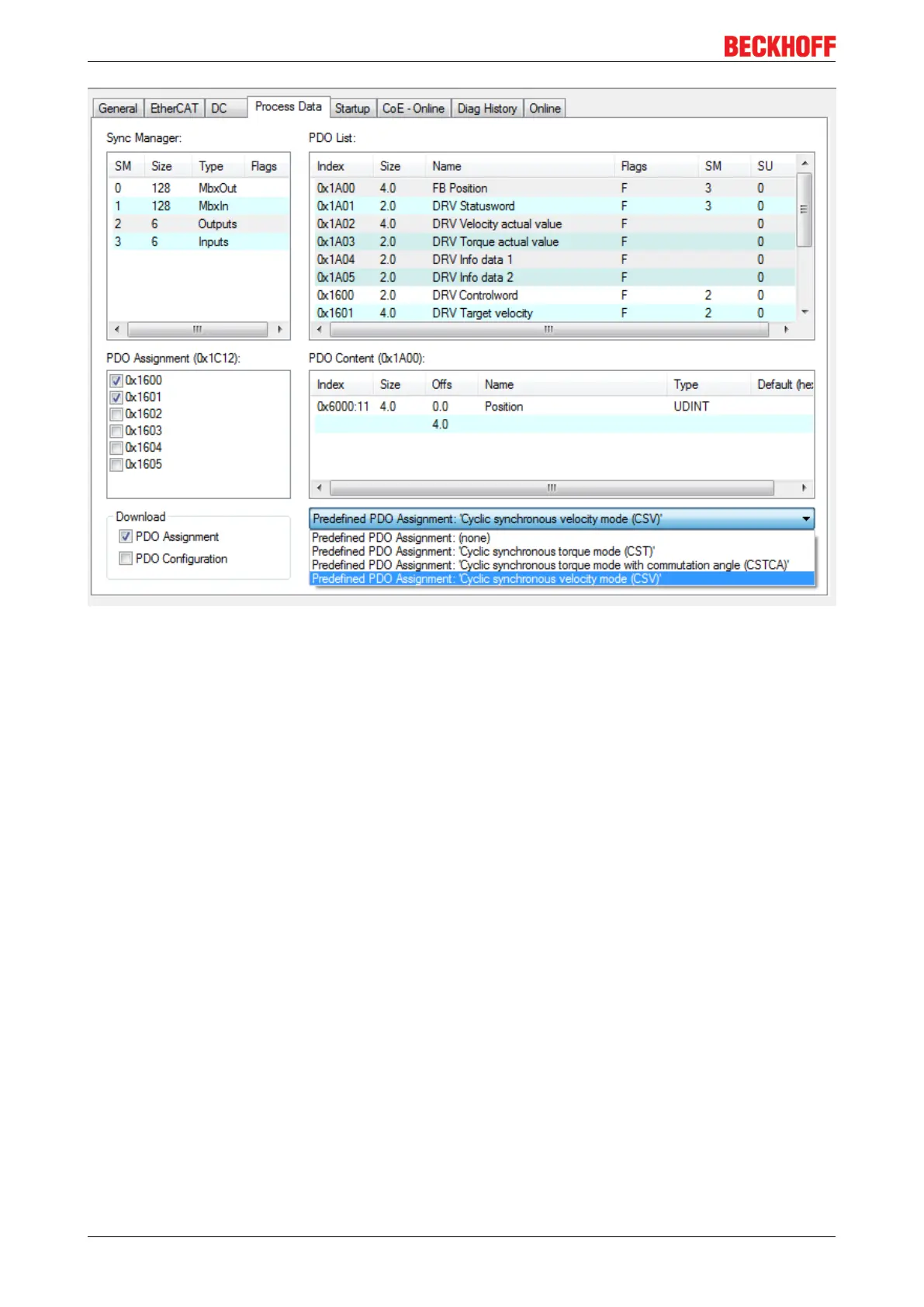Select the MbxOut sync manager row
Image resolution: width=924 pixels, height=1307 pixels.
[x=199, y=188]
